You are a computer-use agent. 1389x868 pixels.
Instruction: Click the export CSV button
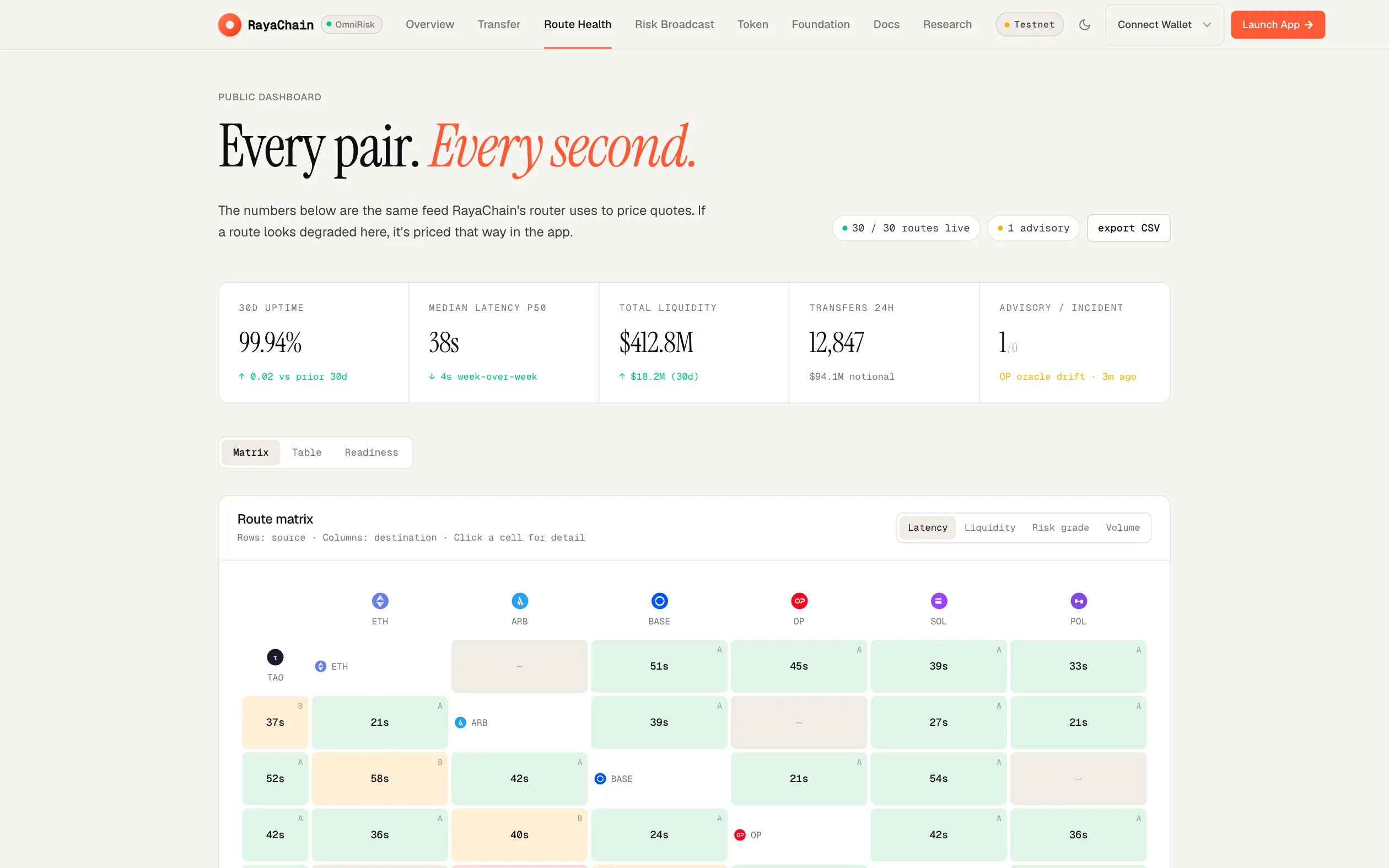click(1128, 228)
